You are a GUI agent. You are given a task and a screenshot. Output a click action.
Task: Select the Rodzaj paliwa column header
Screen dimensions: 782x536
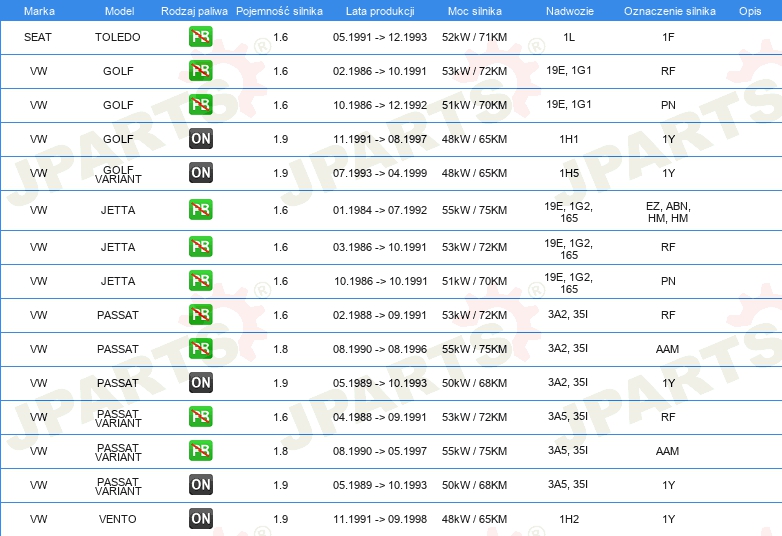point(194,11)
